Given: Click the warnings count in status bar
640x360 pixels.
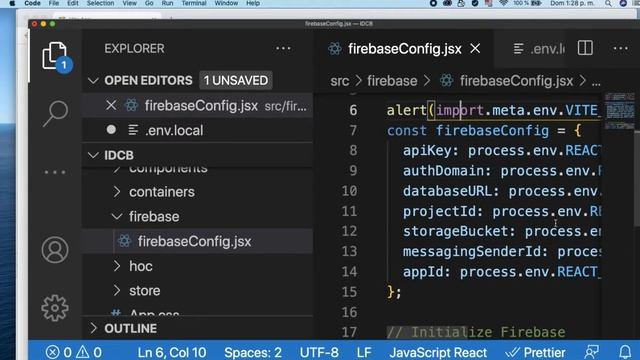Looking at the screenshot, I should click(x=89, y=352).
